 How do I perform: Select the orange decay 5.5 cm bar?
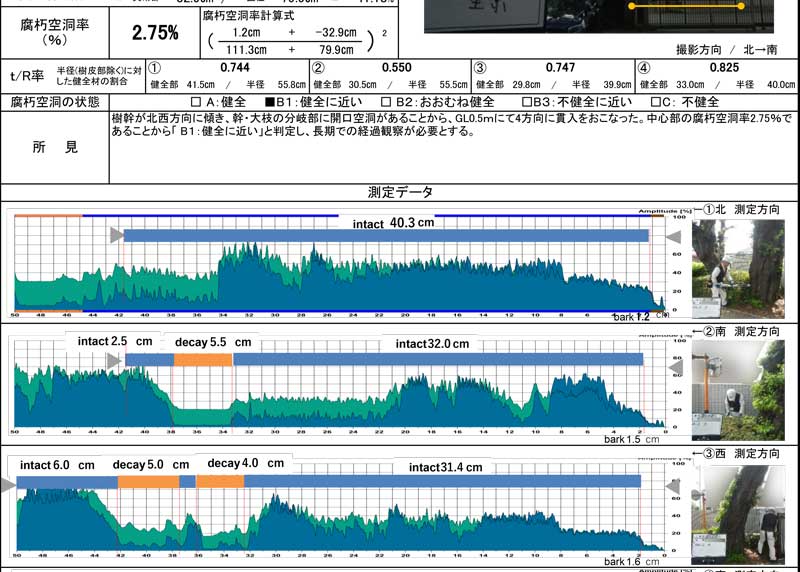[203, 360]
